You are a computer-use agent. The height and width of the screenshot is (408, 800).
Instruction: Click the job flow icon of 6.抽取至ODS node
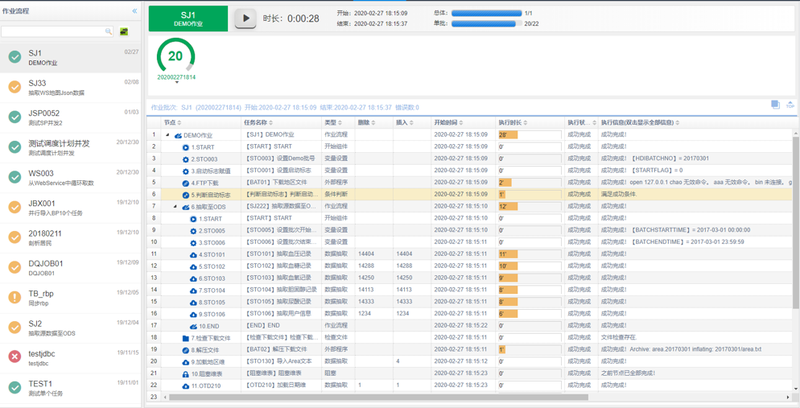click(x=186, y=207)
